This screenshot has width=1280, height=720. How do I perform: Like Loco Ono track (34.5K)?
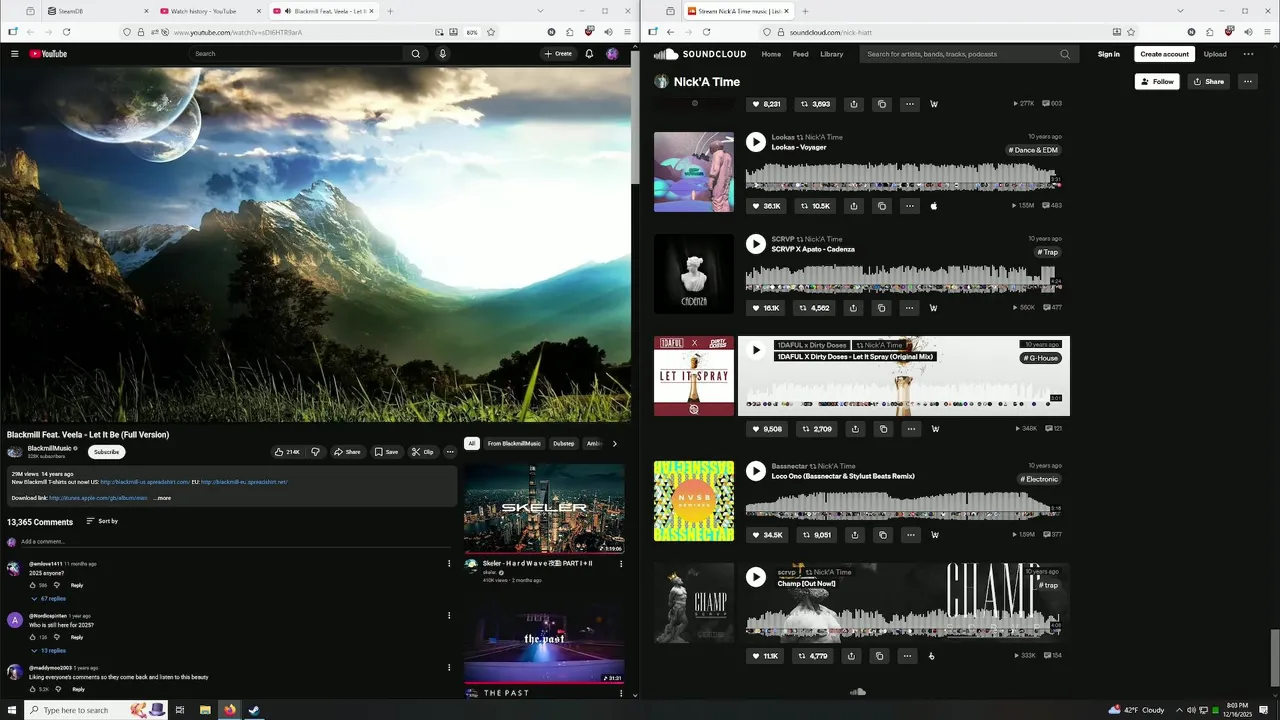(767, 535)
